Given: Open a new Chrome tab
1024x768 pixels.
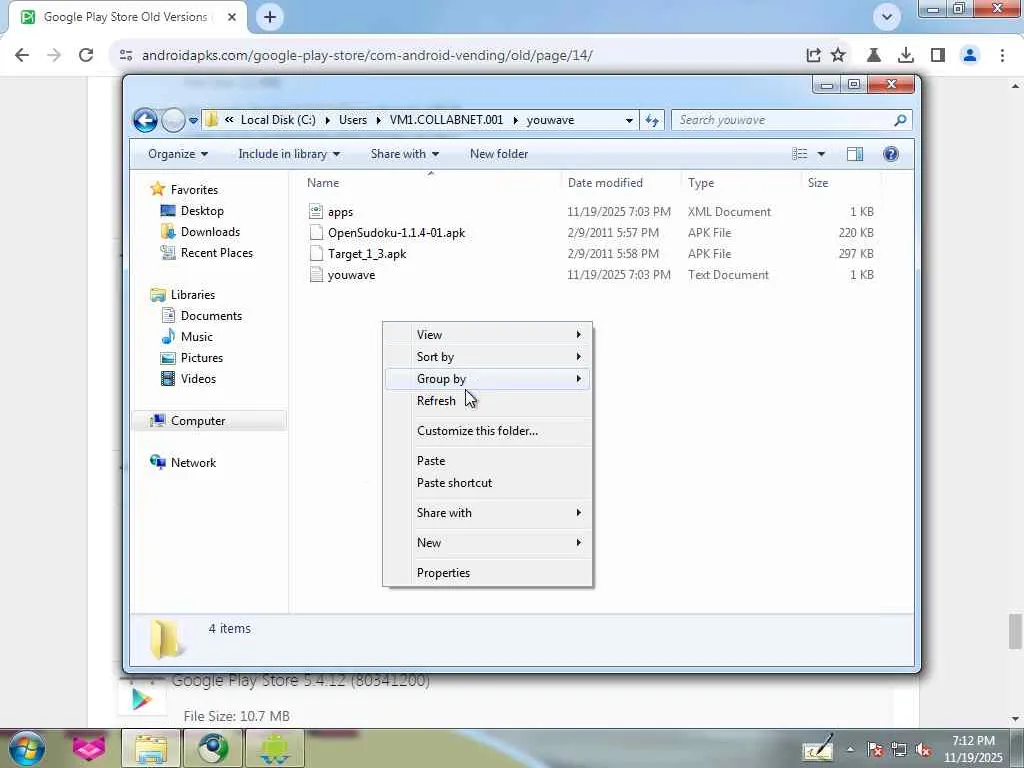Looking at the screenshot, I should tap(270, 17).
